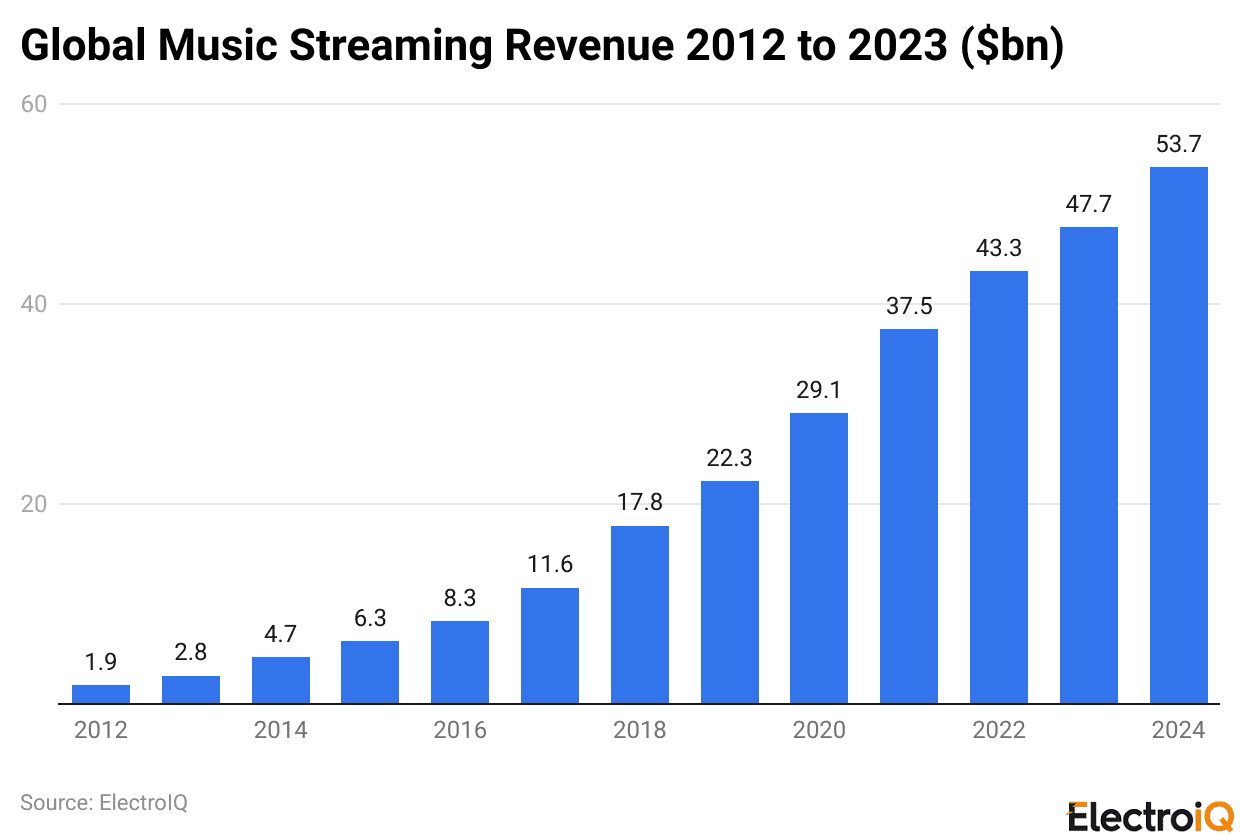Click the 29.1 data label
This screenshot has height=836, width=1240.
click(x=819, y=390)
